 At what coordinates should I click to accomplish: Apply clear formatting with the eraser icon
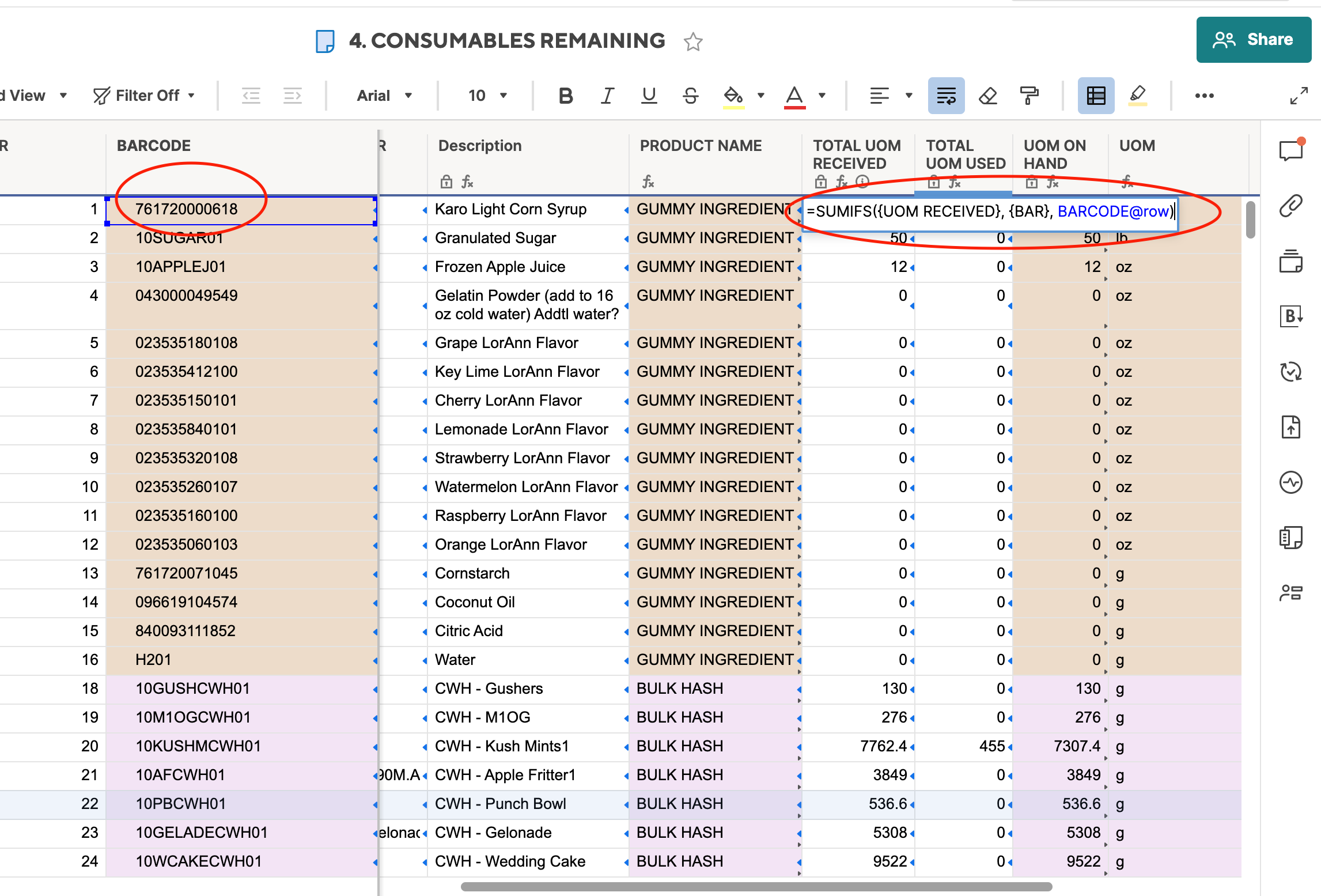tap(987, 96)
